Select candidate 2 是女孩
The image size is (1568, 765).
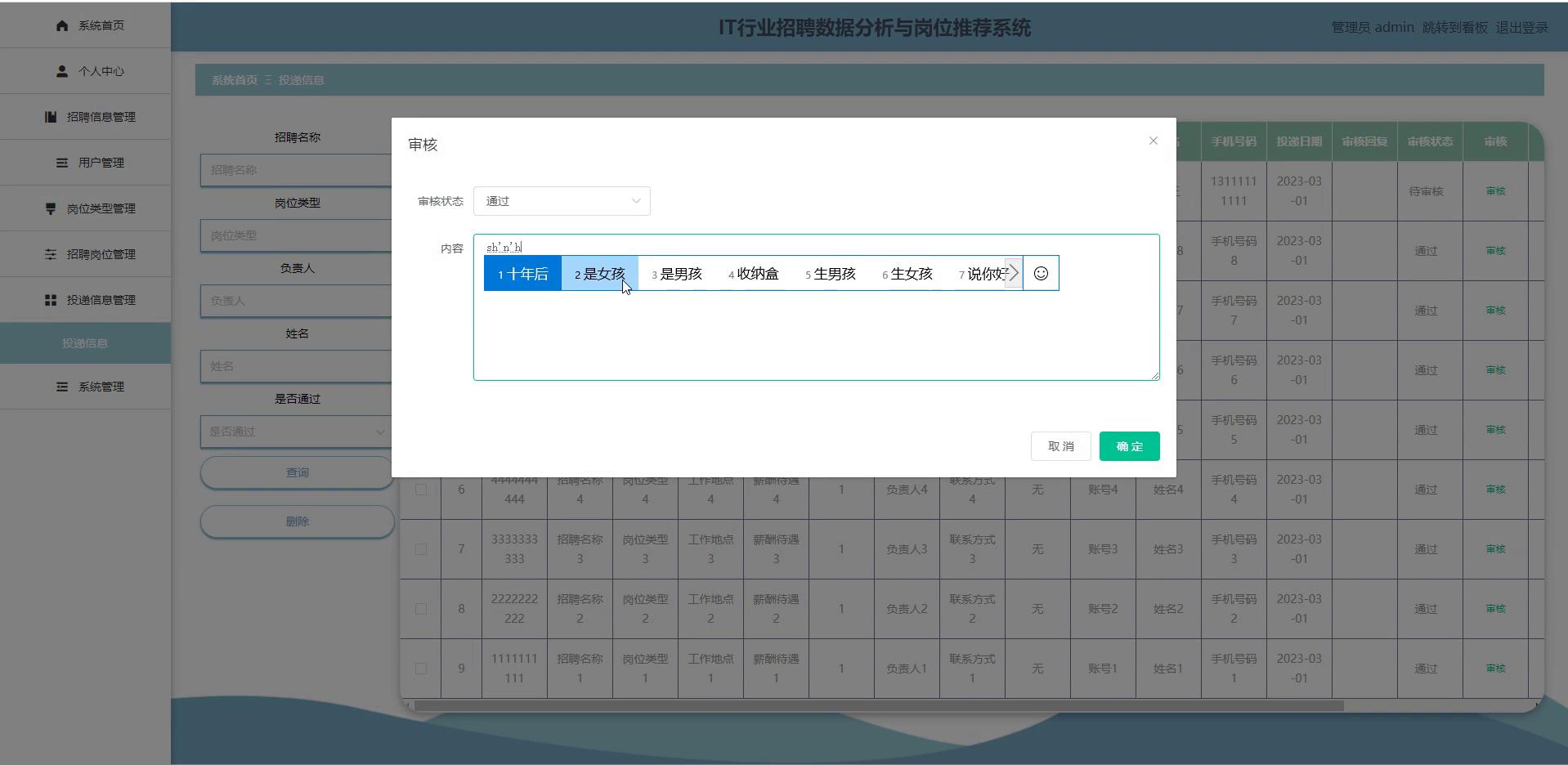(599, 274)
